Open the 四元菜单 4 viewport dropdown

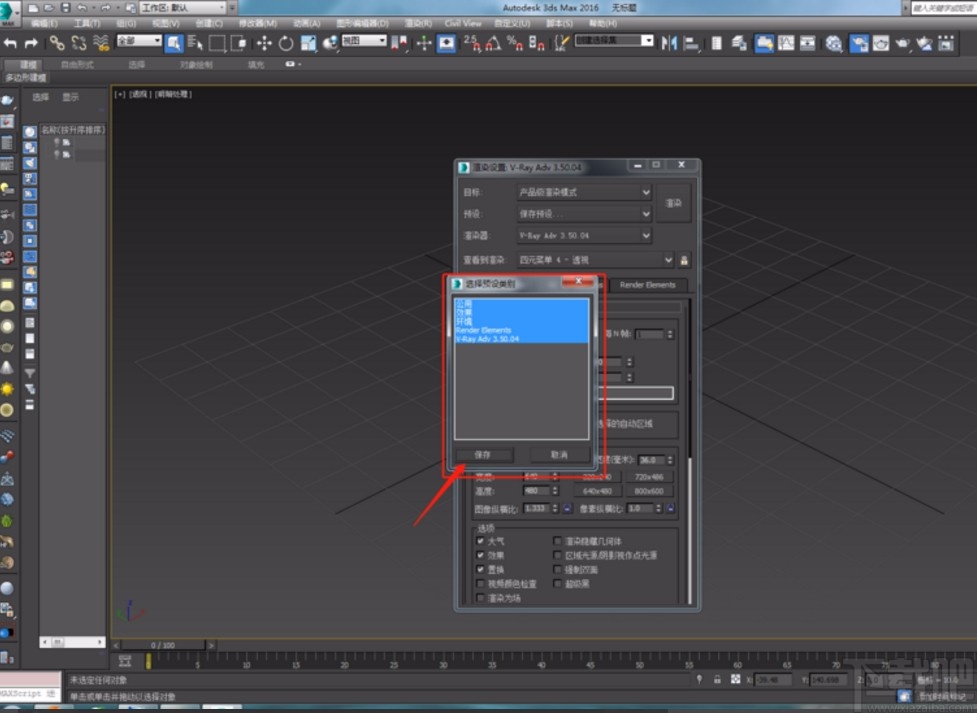click(668, 260)
